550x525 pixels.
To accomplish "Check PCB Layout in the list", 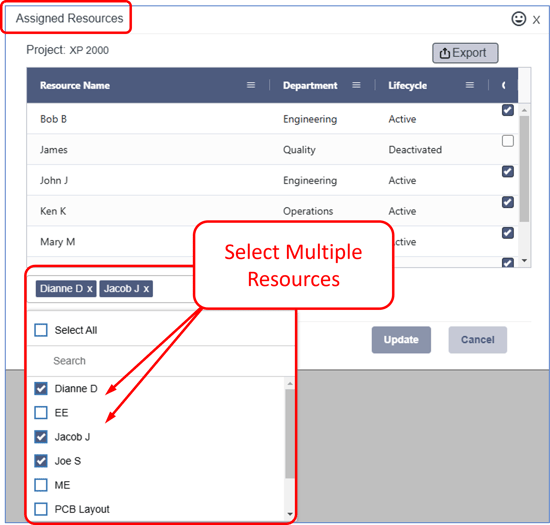I will pos(41,509).
